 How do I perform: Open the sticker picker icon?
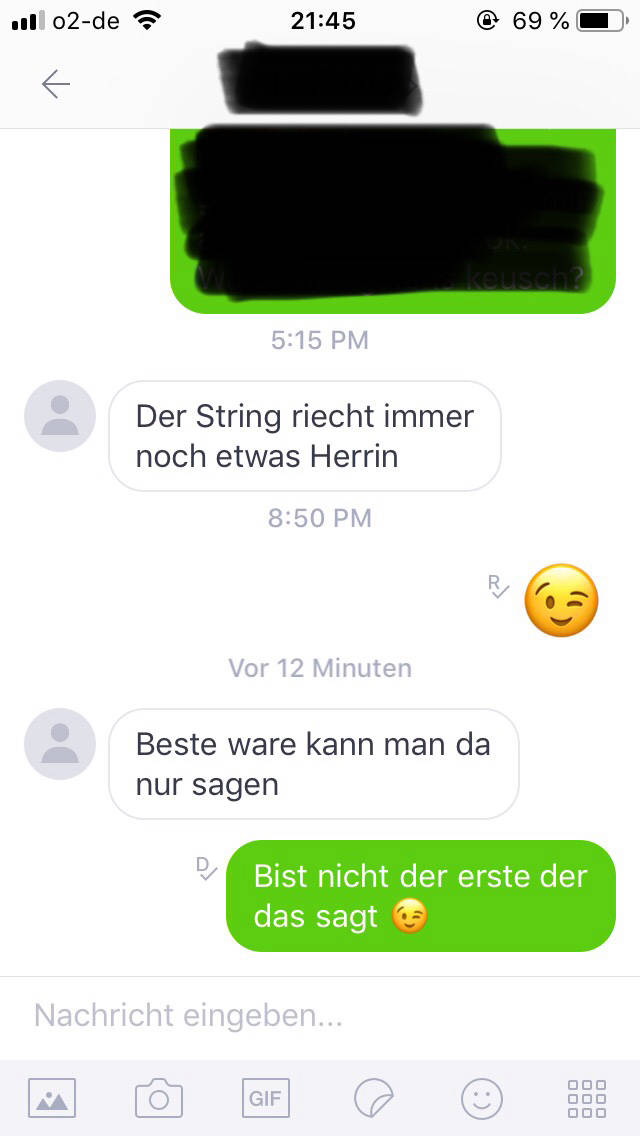pyautogui.click(x=374, y=1098)
